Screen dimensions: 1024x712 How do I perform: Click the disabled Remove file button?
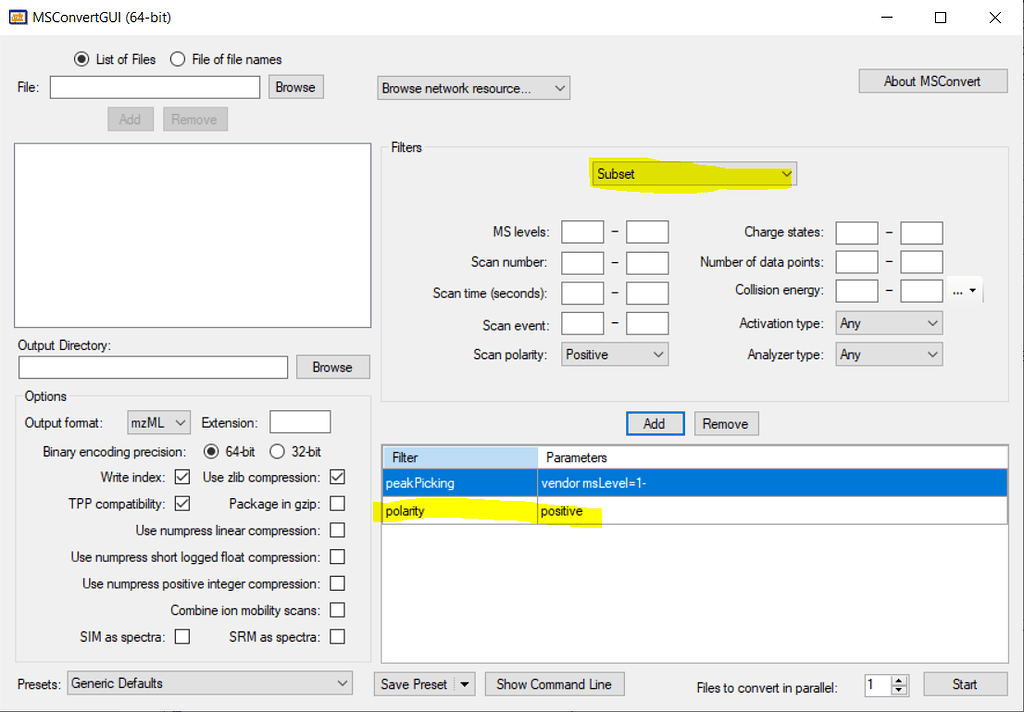click(195, 119)
